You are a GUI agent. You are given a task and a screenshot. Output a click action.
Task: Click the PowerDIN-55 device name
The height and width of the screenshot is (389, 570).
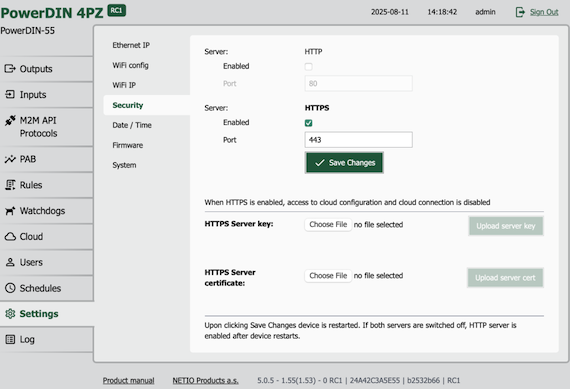28,31
